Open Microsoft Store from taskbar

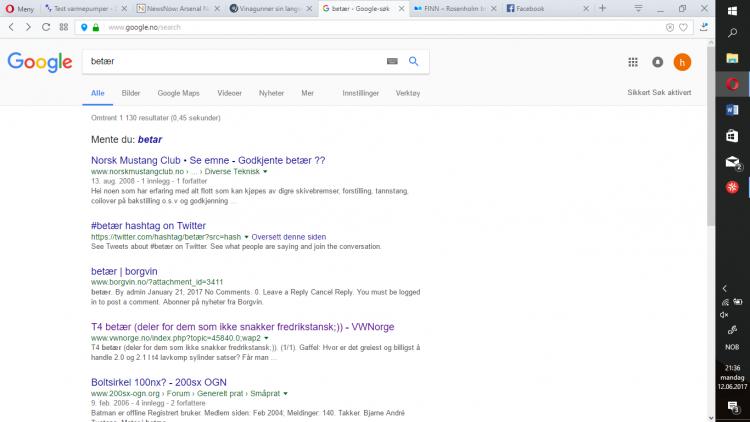[732, 136]
